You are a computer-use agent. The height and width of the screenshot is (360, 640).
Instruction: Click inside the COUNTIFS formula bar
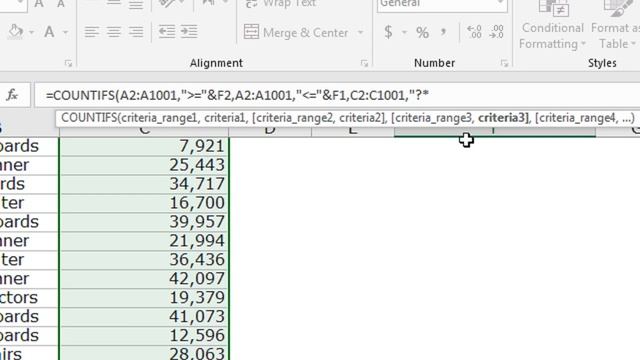[337, 95]
